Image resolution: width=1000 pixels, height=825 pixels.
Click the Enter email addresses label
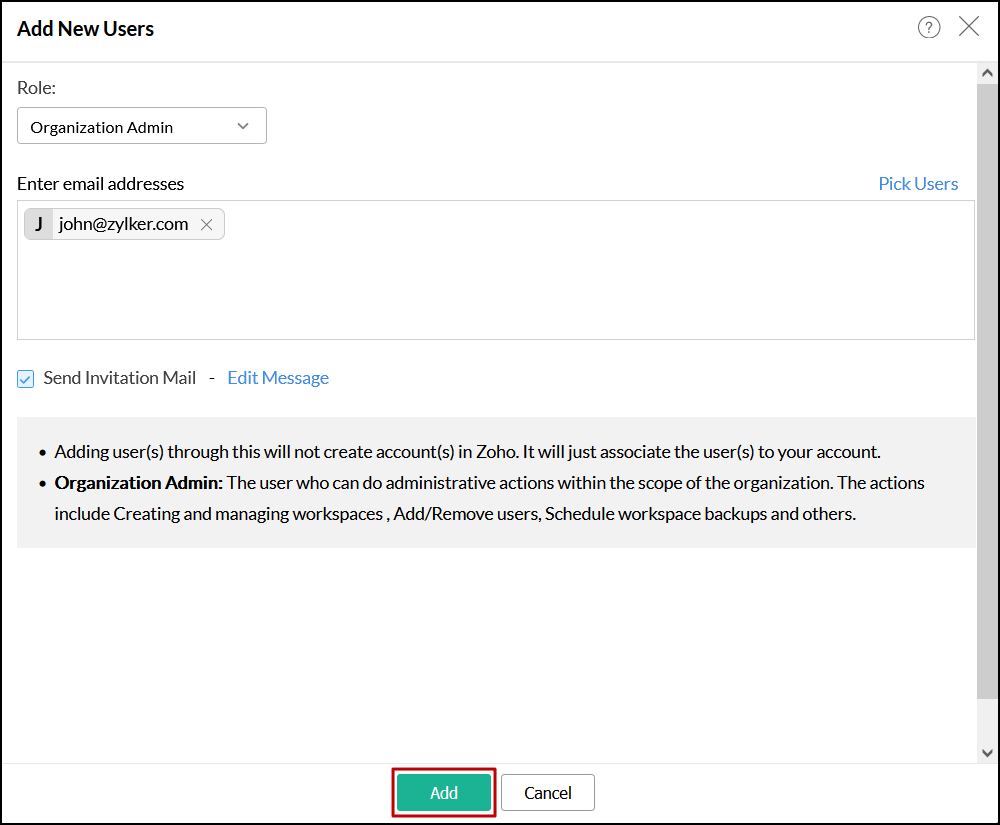coord(101,184)
